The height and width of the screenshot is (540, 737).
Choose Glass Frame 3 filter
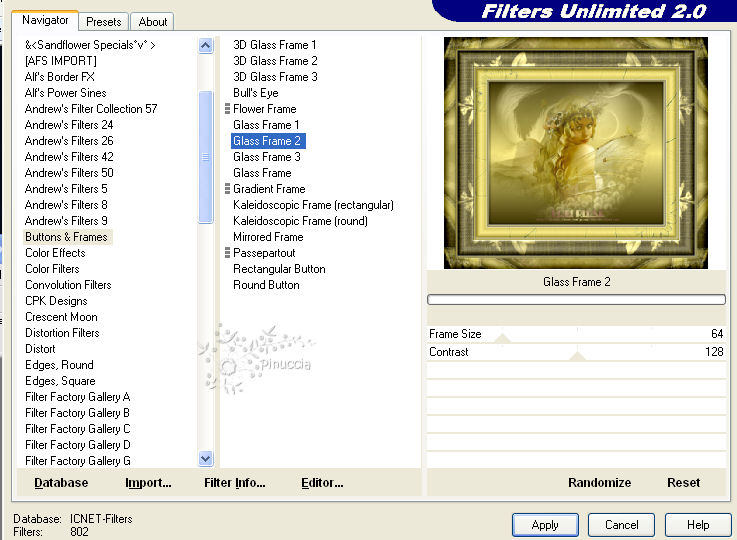click(x=267, y=157)
